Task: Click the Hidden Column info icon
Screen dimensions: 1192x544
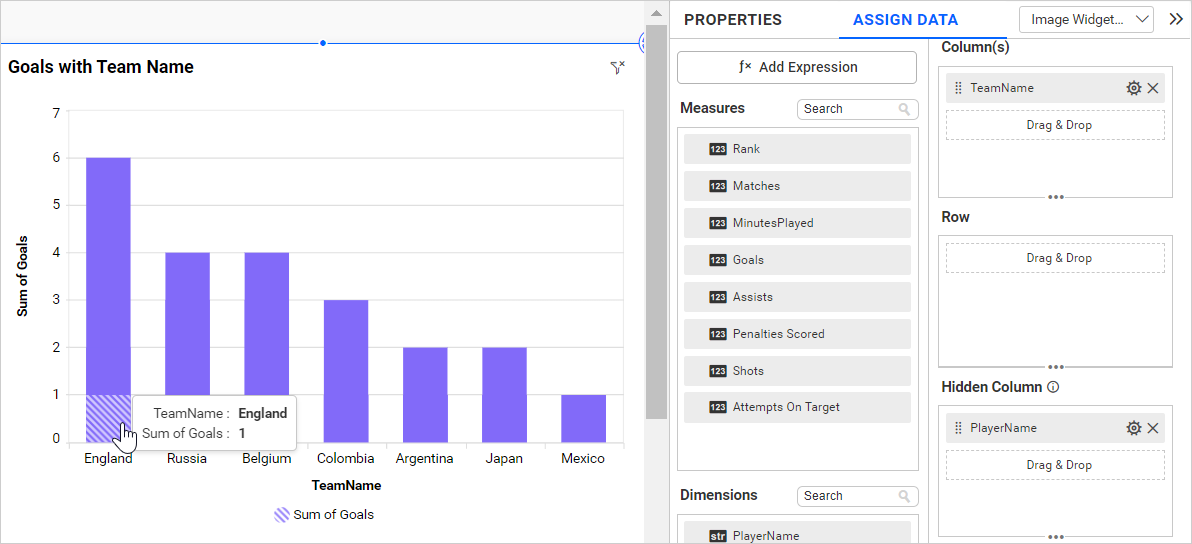Action: coord(1053,387)
